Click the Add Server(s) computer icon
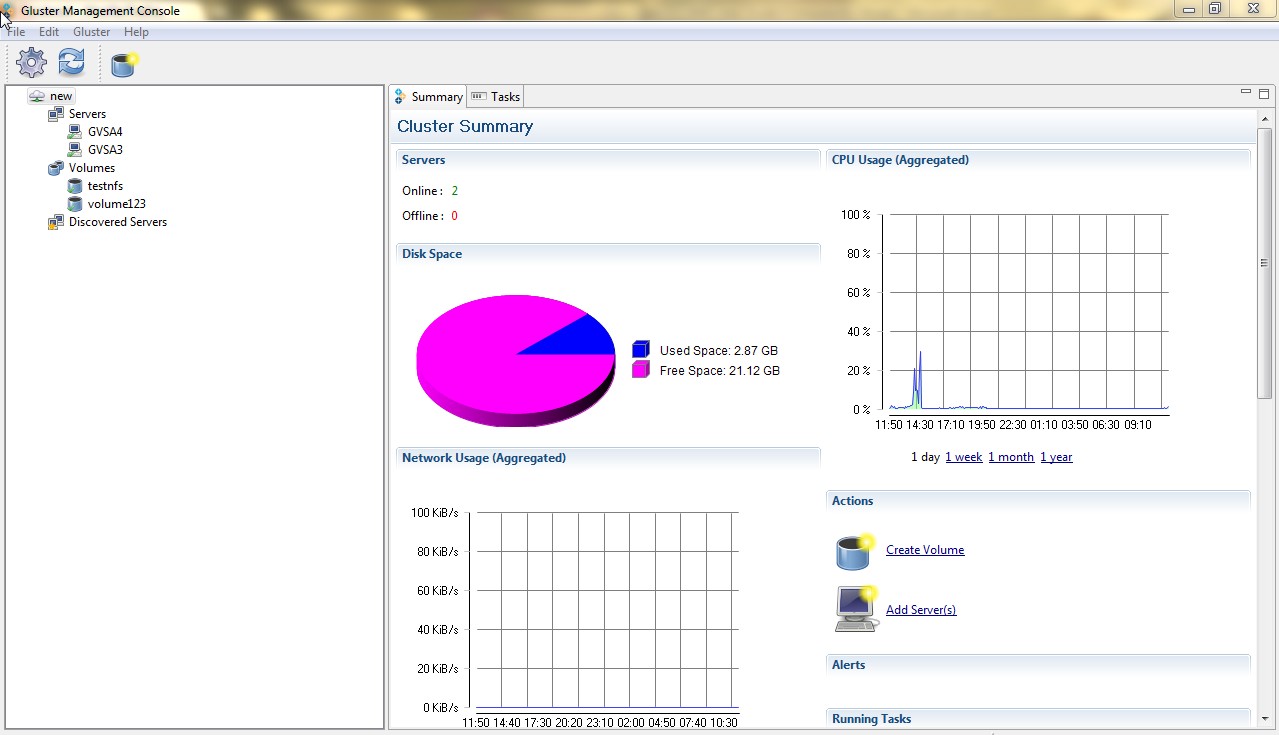 coord(856,609)
